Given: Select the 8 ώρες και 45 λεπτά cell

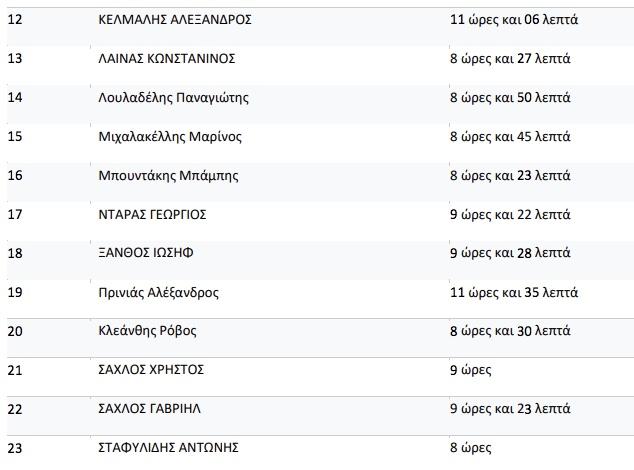Looking at the screenshot, I should 510,136.
